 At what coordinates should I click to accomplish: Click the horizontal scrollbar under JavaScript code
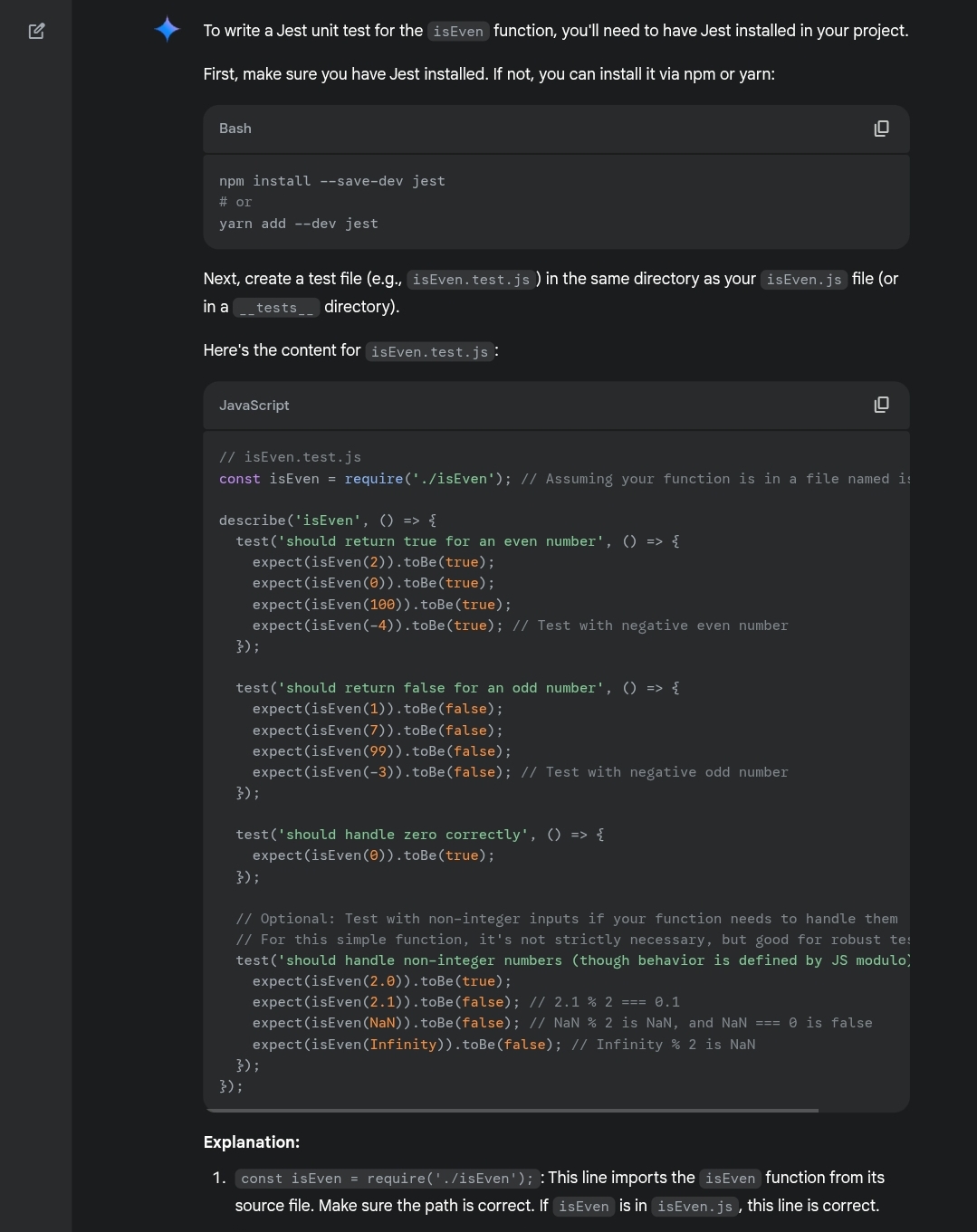point(512,1110)
